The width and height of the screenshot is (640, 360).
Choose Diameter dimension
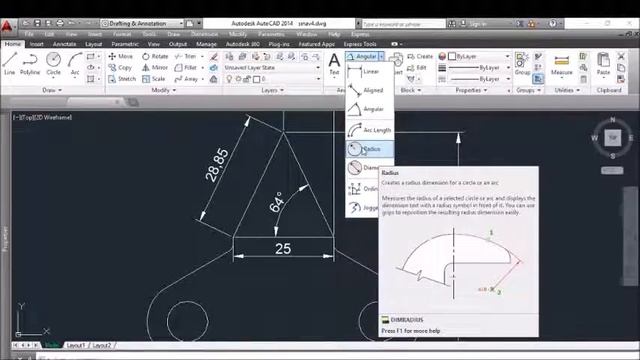pyautogui.click(x=363, y=167)
